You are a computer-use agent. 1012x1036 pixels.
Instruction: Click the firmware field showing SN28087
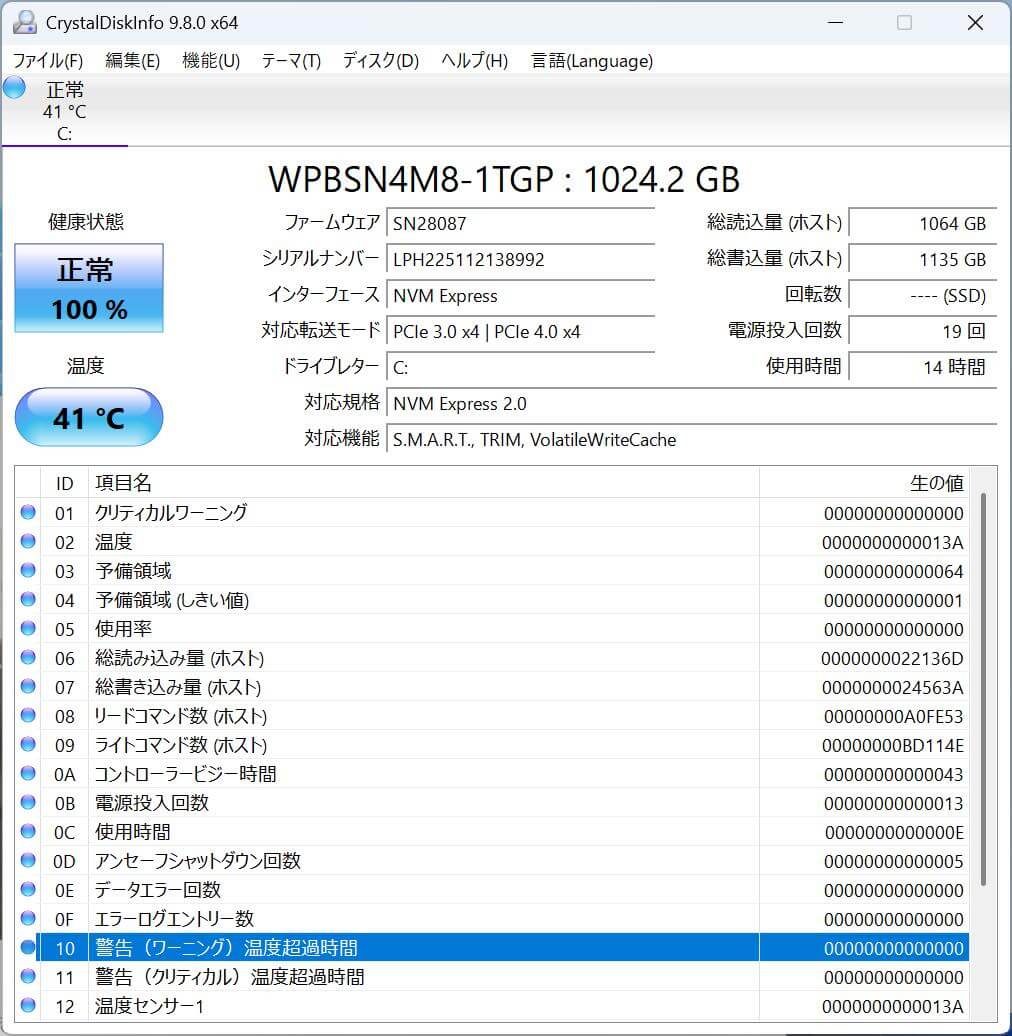[520, 223]
